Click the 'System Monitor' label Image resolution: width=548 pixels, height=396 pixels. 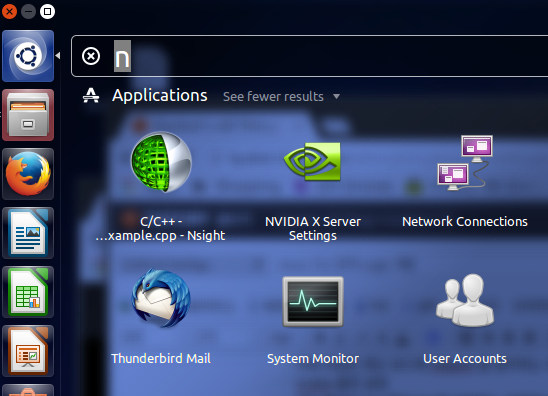tap(313, 359)
